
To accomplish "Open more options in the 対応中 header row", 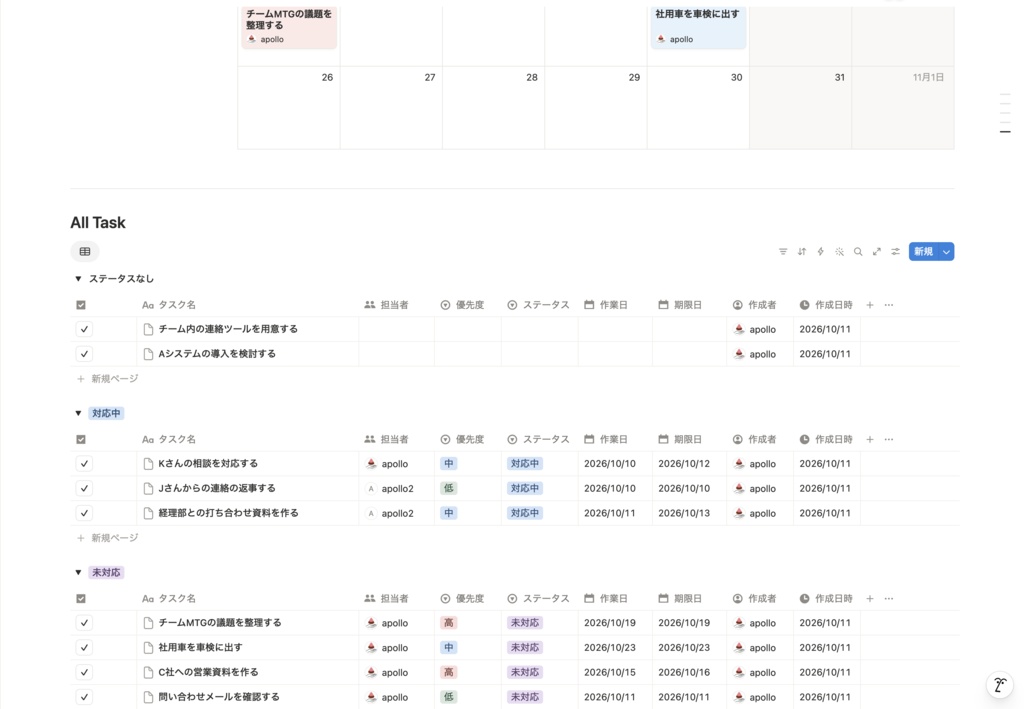I will [889, 439].
